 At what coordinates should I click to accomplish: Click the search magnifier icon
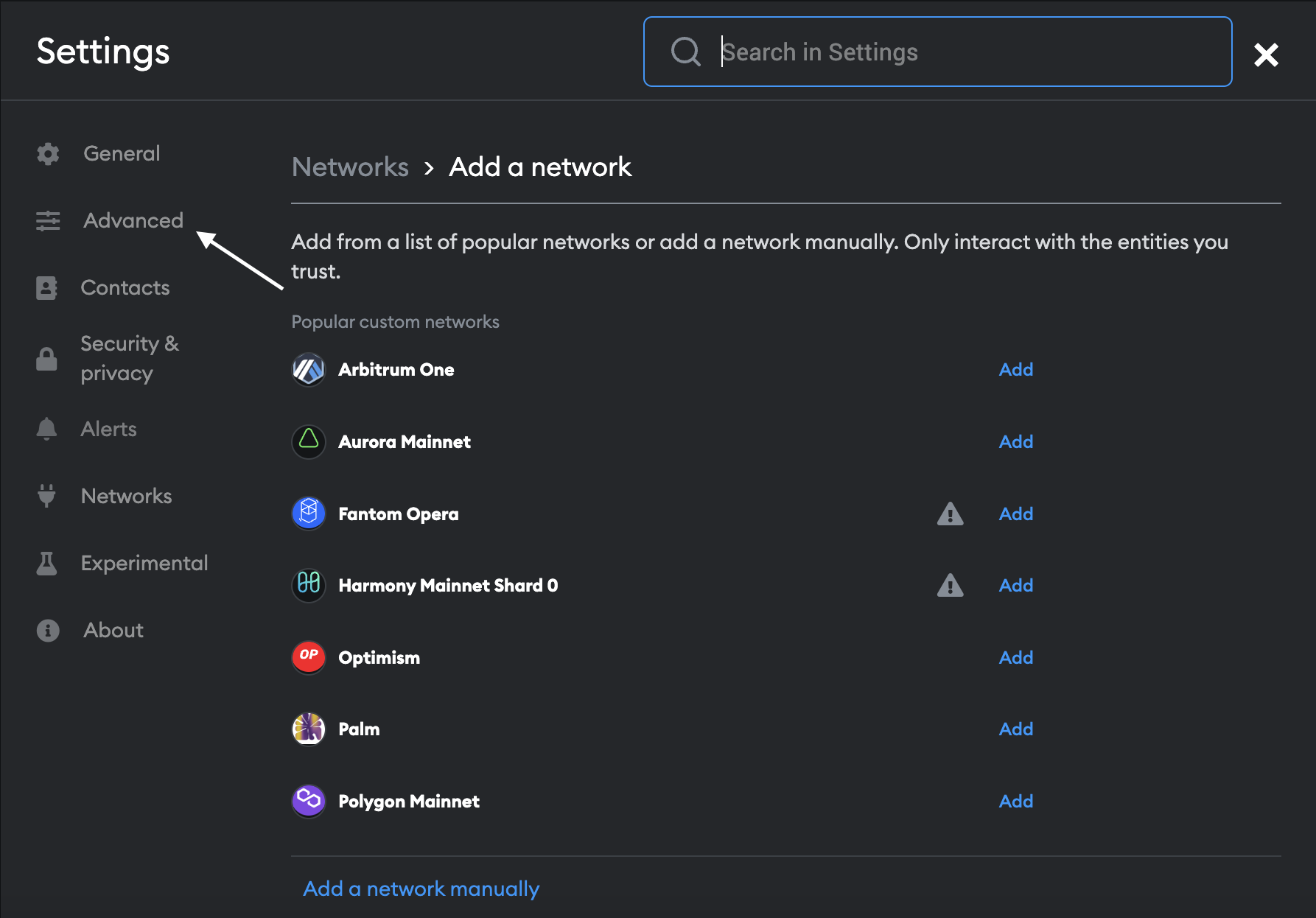[685, 52]
